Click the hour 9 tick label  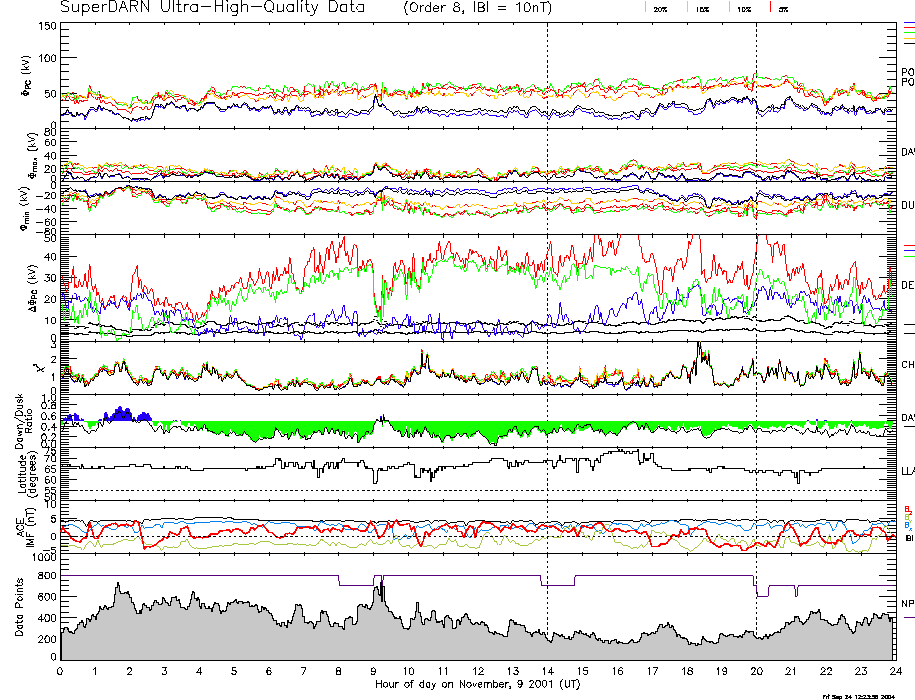coord(373,671)
